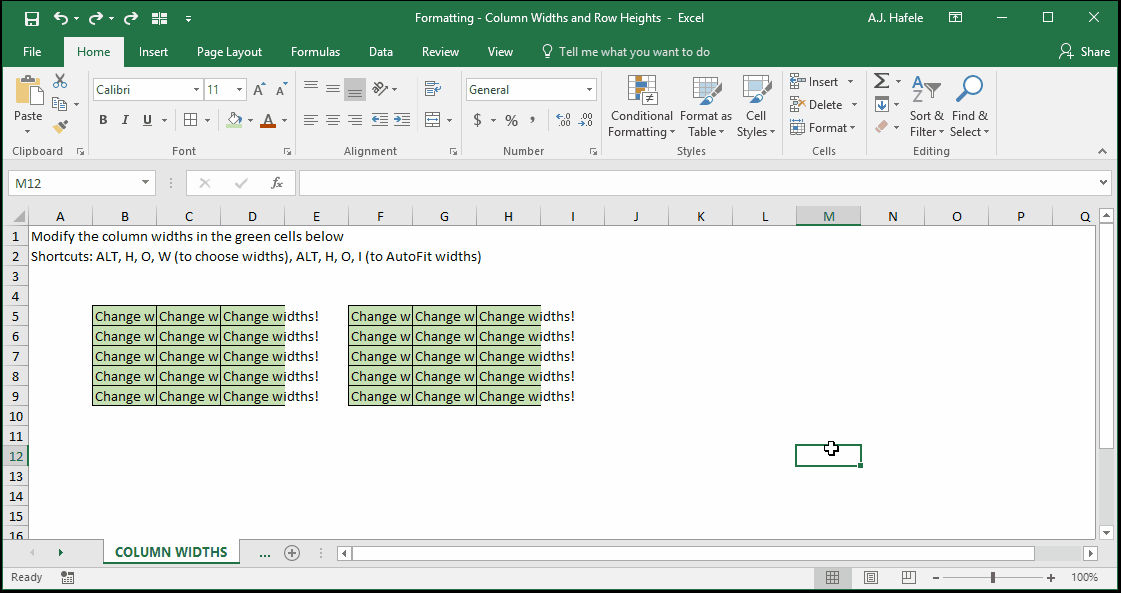Toggle Bottom Align button

355,89
